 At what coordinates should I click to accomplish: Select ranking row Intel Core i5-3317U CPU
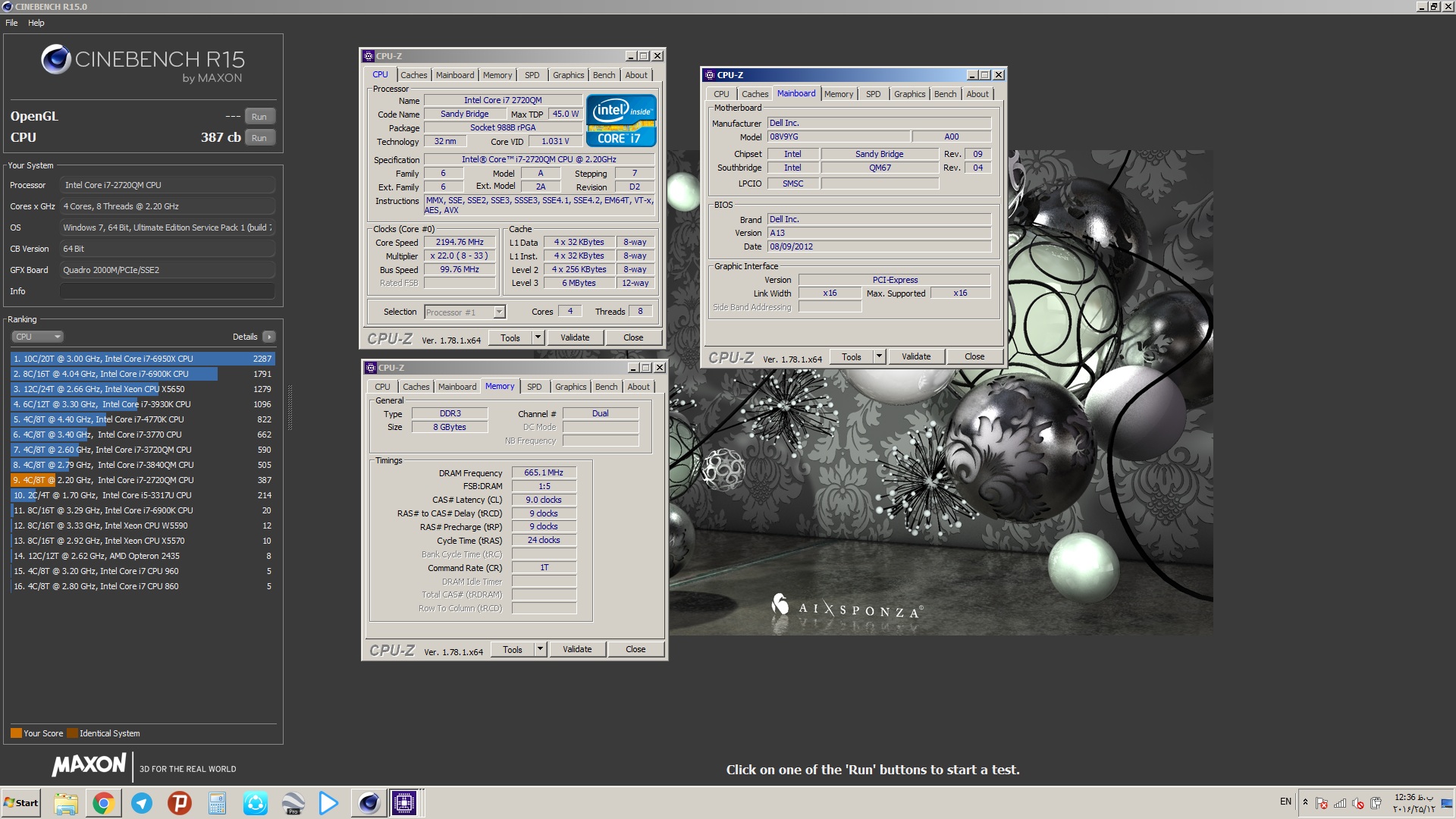143,495
